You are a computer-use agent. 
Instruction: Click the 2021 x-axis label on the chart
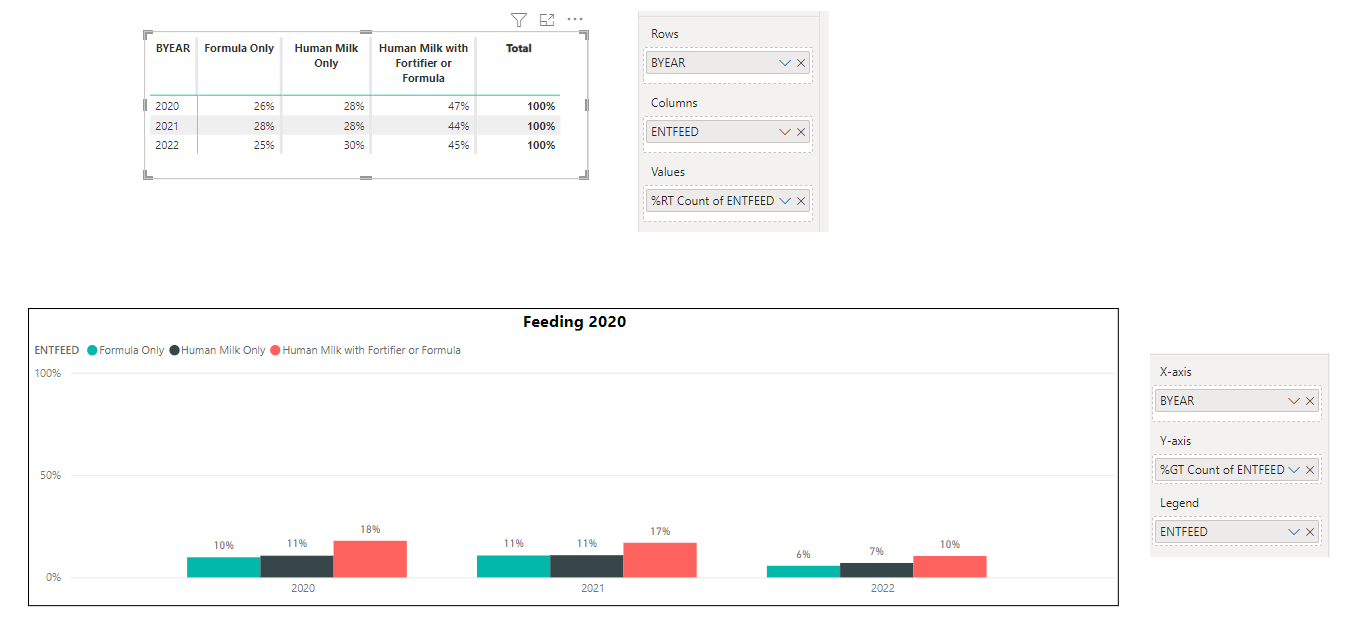coord(592,589)
